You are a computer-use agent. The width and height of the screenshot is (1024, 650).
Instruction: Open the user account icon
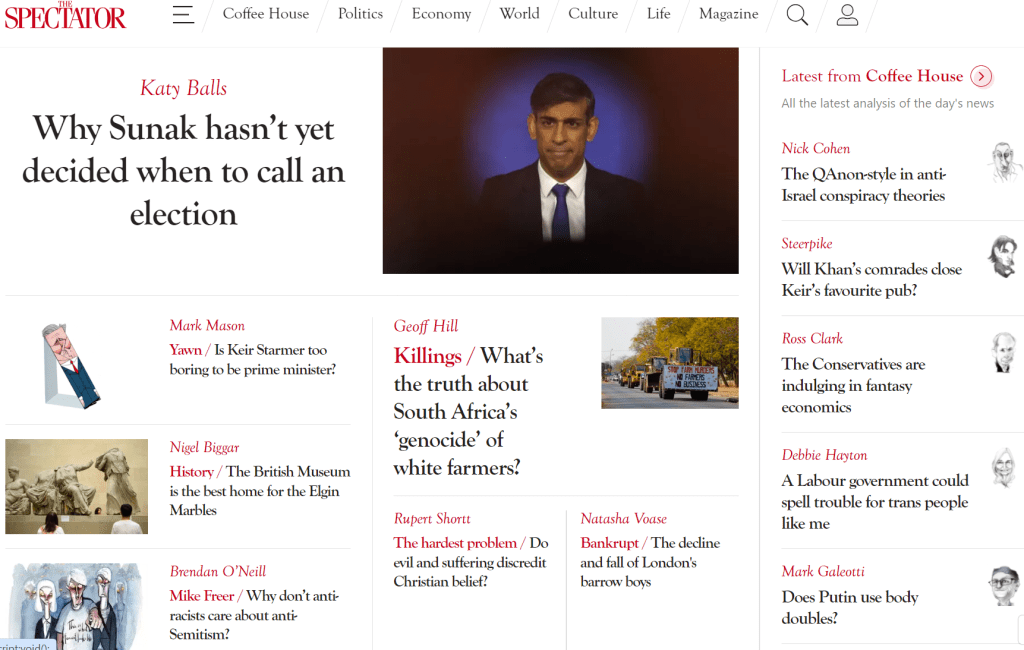coord(847,14)
